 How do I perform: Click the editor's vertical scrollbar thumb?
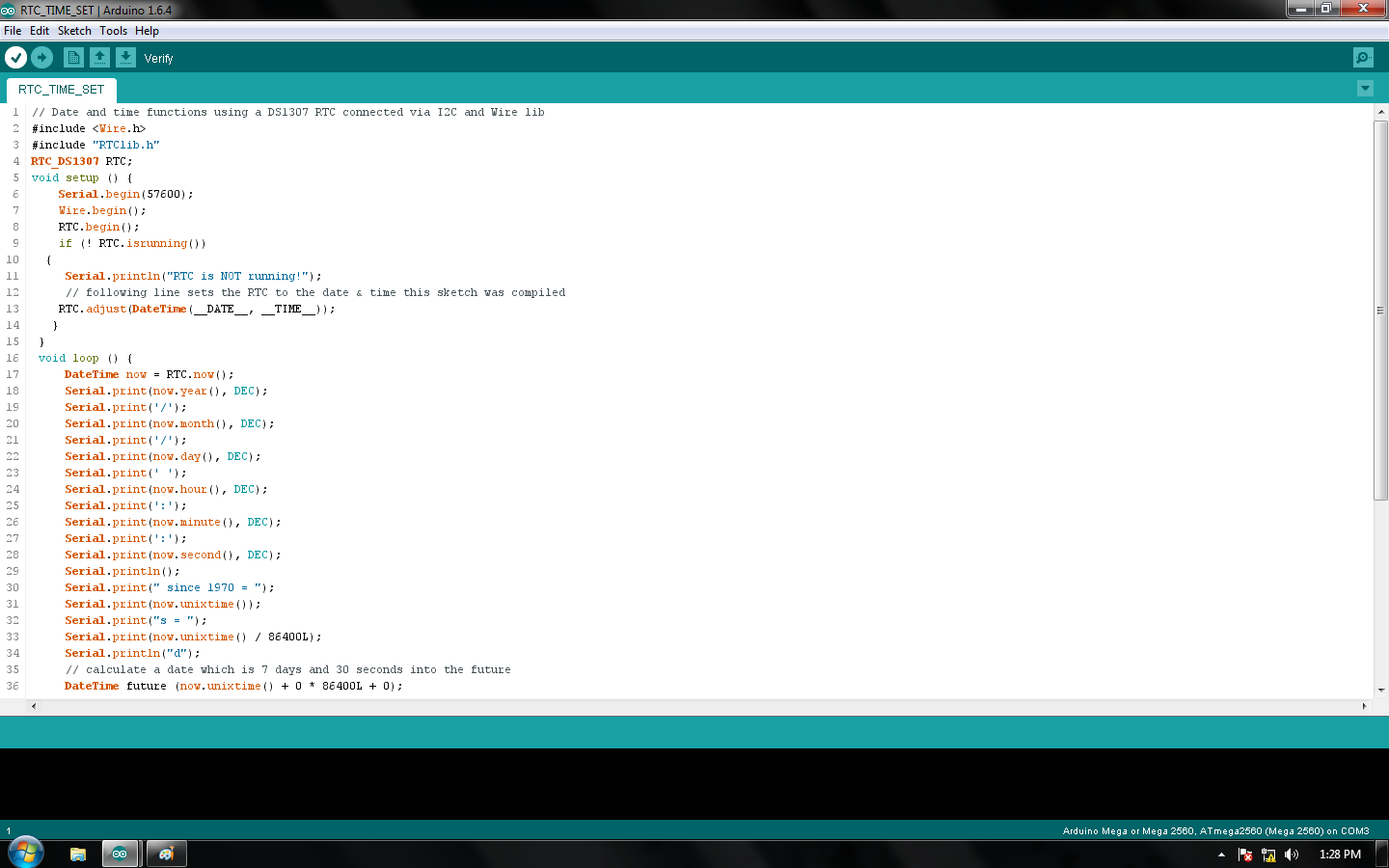pyautogui.click(x=1381, y=310)
